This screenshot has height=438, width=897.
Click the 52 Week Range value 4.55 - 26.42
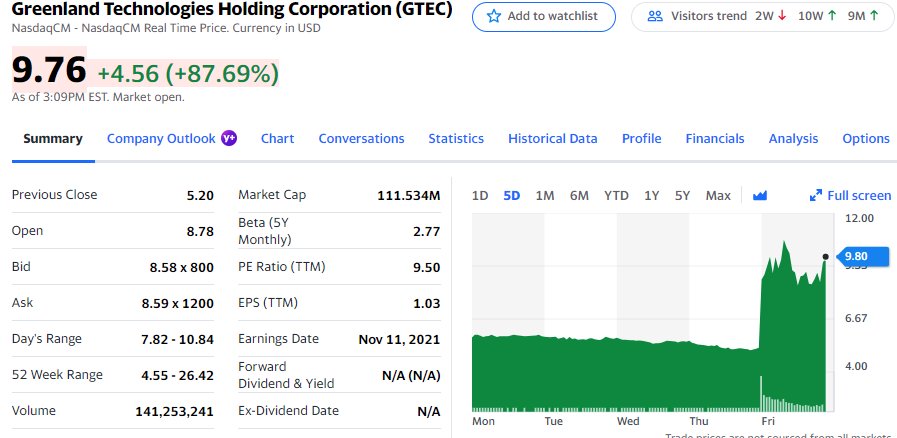click(x=177, y=376)
